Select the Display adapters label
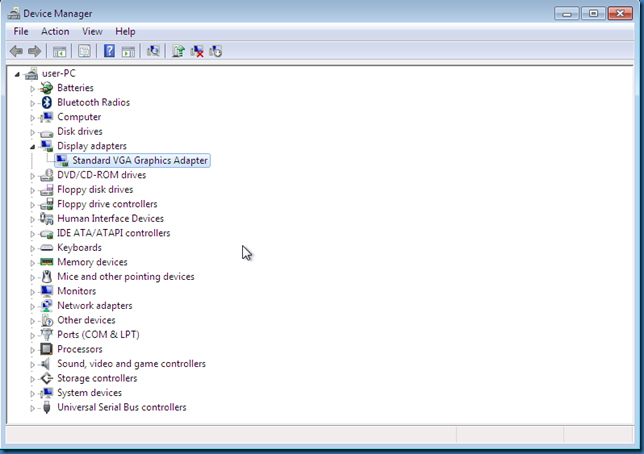Image resolution: width=644 pixels, height=454 pixels. 92,146
